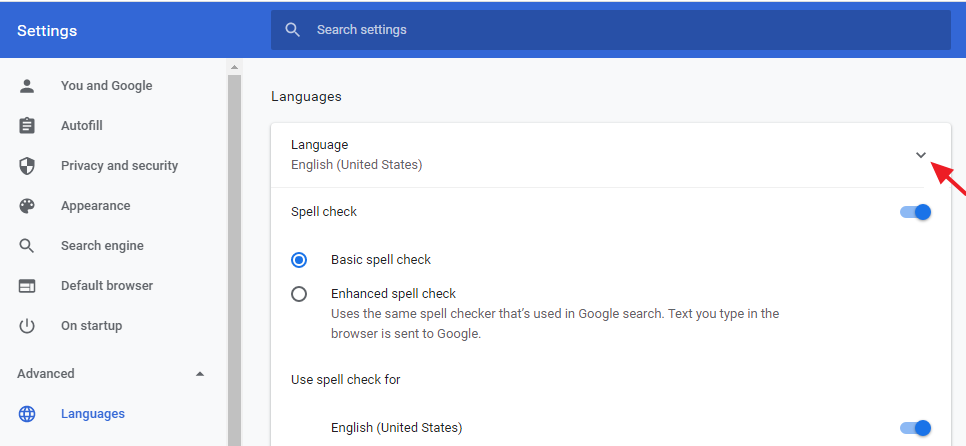Screen dimensions: 966x446
Task: Click the Autofill clipboard icon
Action: 26,126
